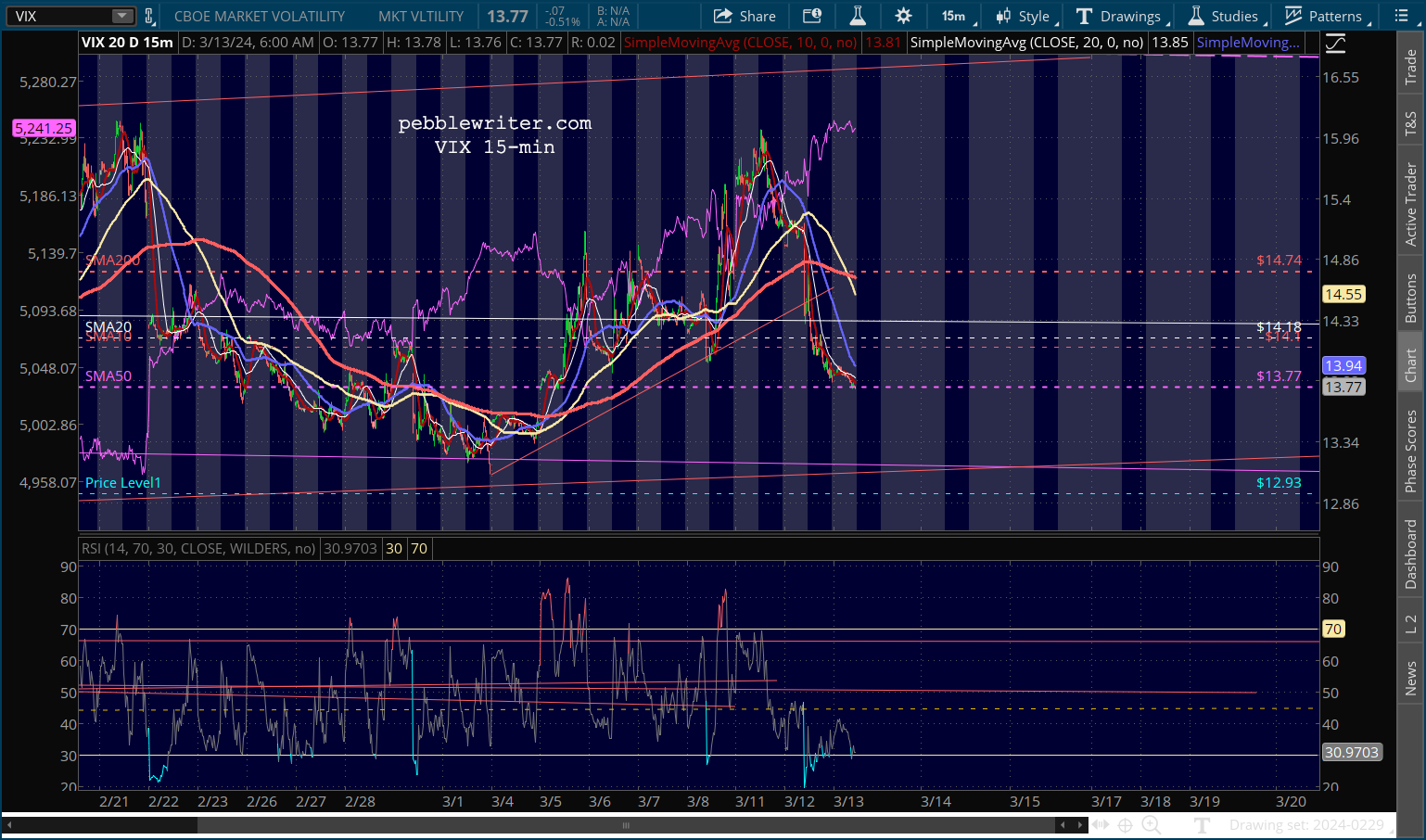Screen dimensions: 1426x840
Task: Click the curve icon above price axis
Action: (1335, 43)
